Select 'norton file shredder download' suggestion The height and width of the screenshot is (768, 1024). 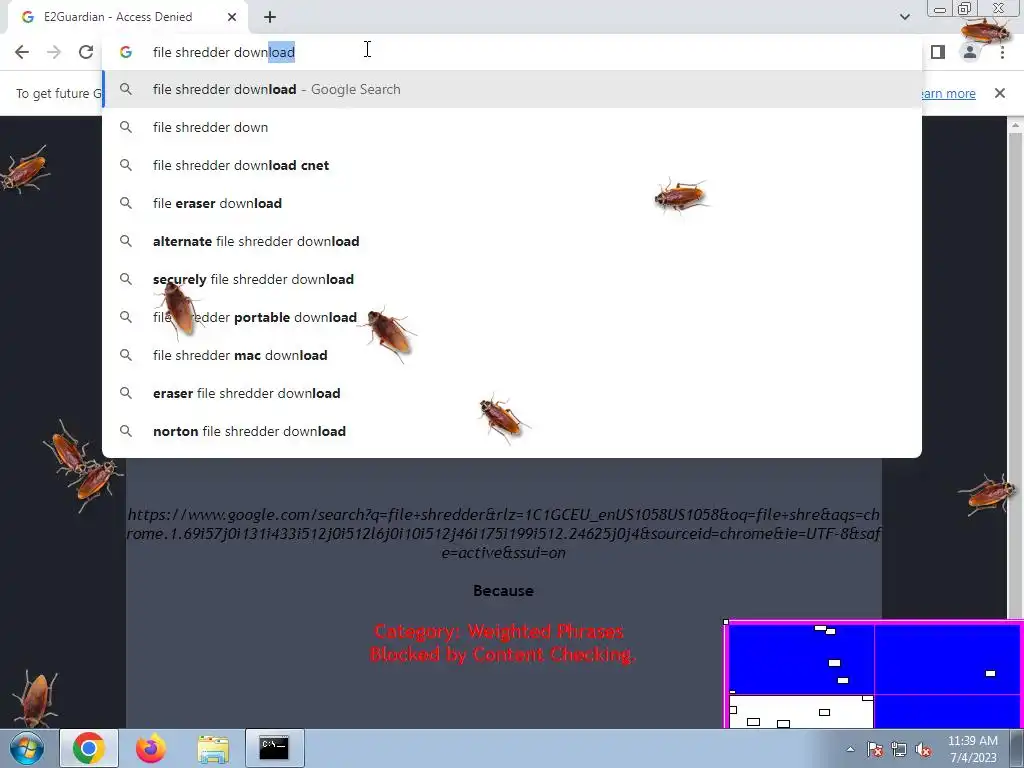tap(512, 431)
